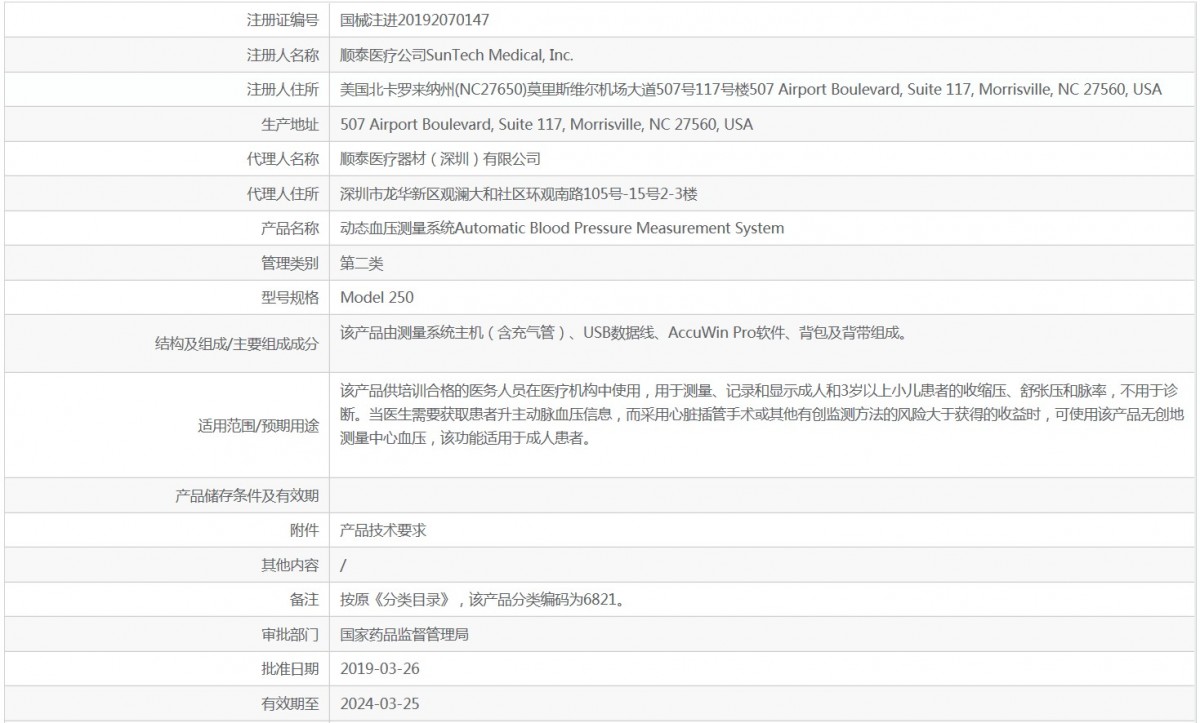
Task: Select 顺泰医疗器材（深圳）有限公司 value
Action: 440,159
